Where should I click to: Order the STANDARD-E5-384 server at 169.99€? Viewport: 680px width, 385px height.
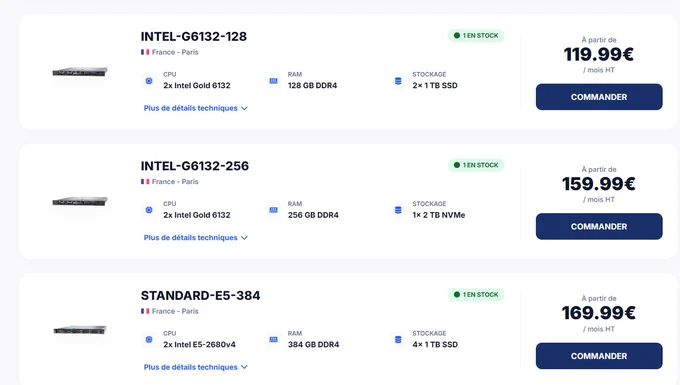click(599, 356)
